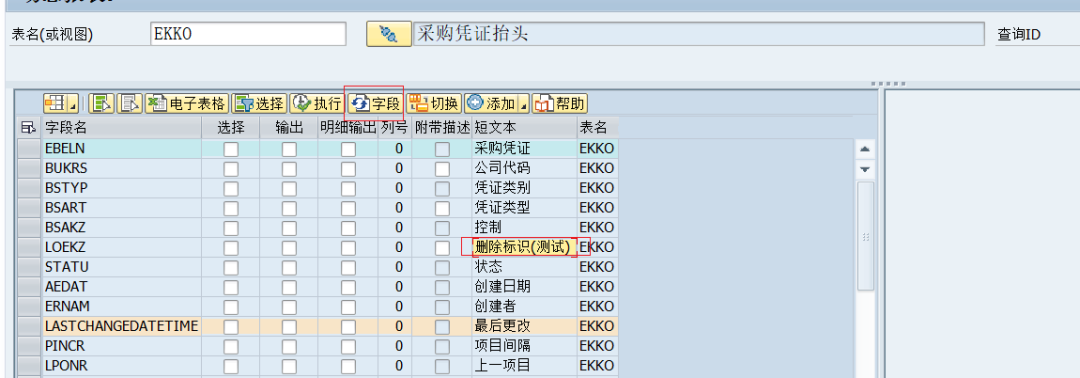Open the 帮助 help button
This screenshot has width=1080, height=378.
[560, 104]
